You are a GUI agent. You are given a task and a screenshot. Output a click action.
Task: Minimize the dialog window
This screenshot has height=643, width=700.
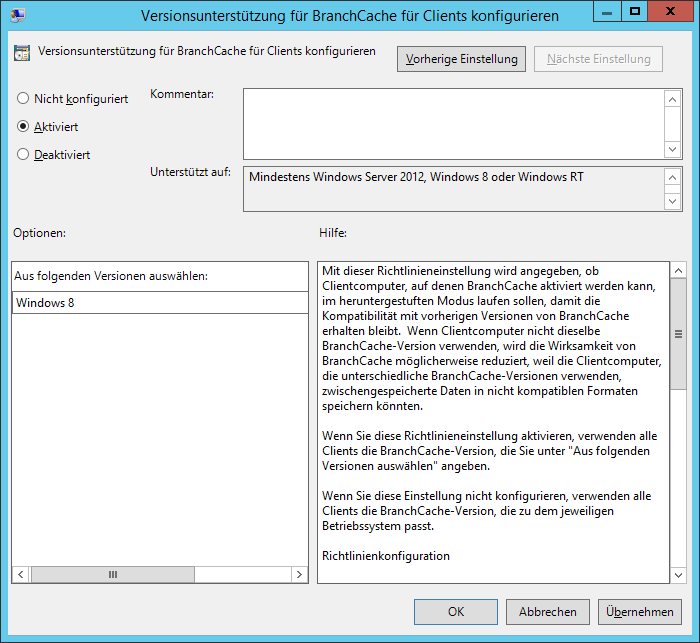click(x=607, y=12)
